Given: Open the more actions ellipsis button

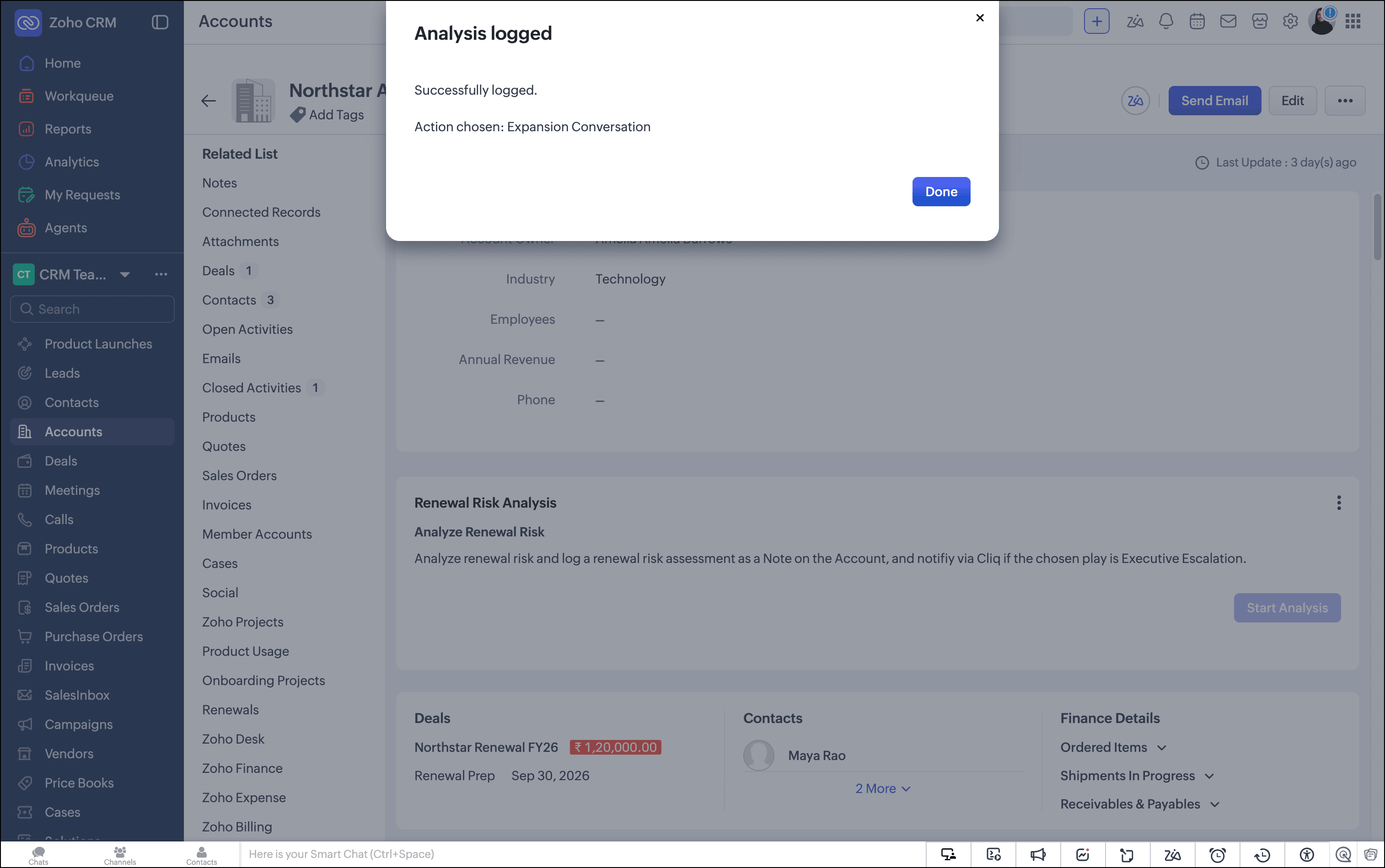Looking at the screenshot, I should 1345,101.
